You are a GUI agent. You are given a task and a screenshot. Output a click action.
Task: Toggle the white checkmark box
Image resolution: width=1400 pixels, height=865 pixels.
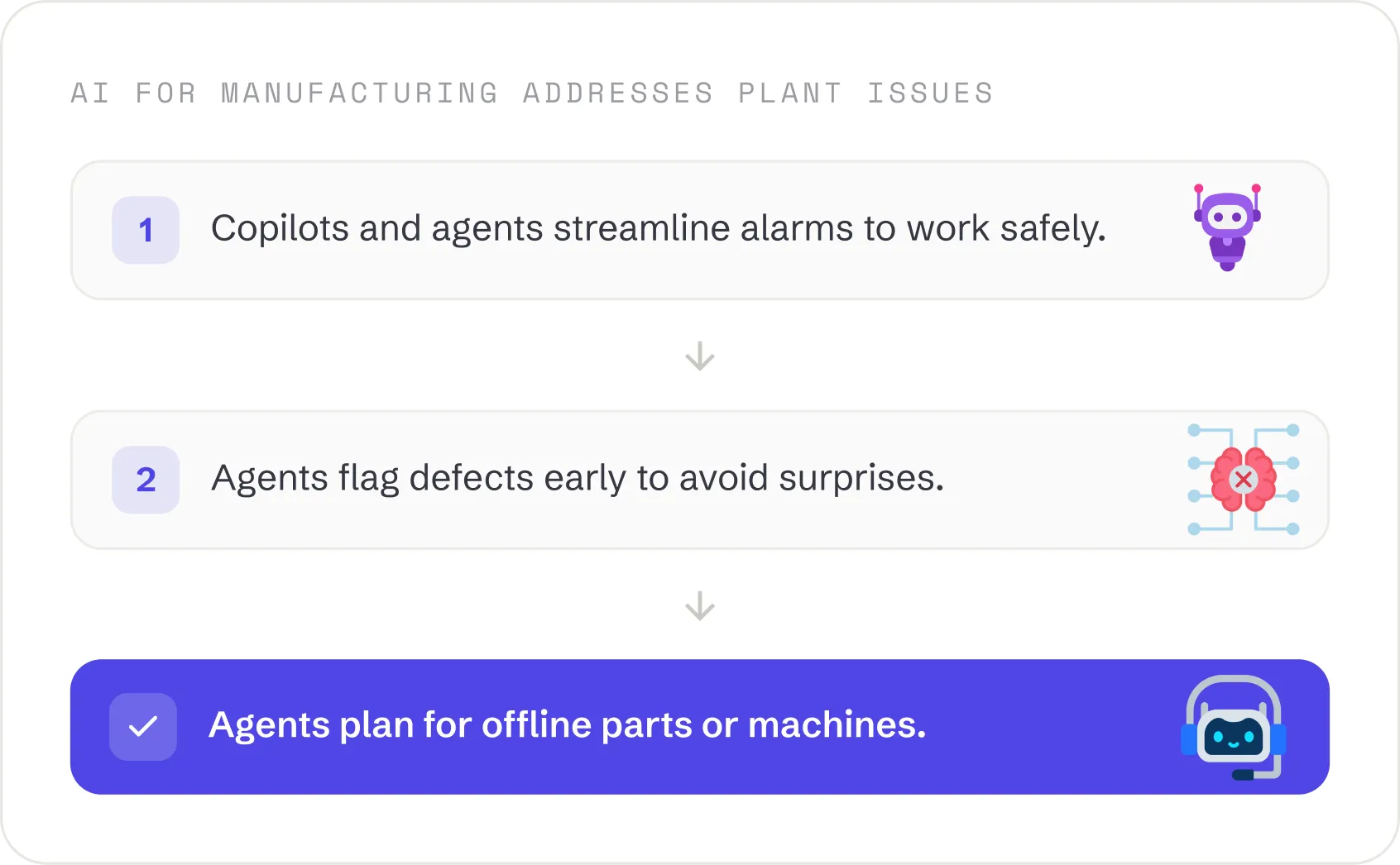[143, 727]
